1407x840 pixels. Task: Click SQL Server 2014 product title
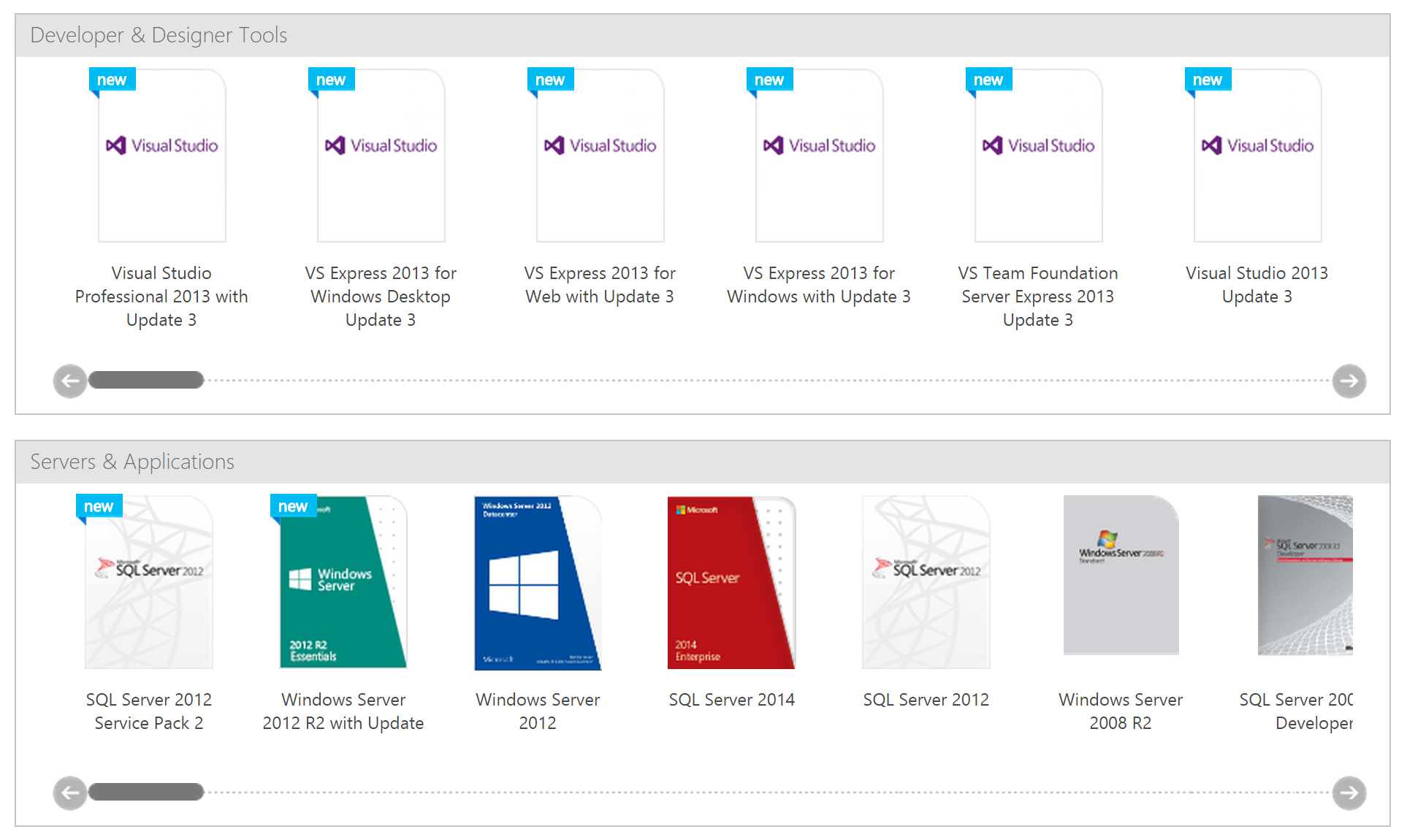731,699
